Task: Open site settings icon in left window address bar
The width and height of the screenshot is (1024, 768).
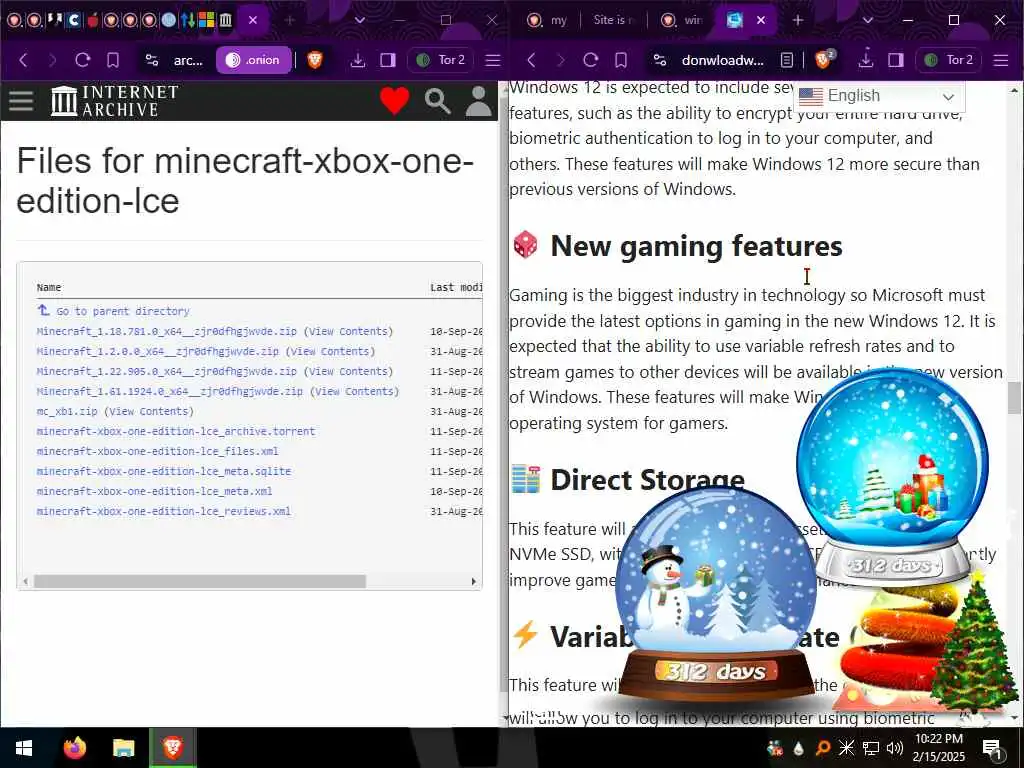Action: click(152, 60)
